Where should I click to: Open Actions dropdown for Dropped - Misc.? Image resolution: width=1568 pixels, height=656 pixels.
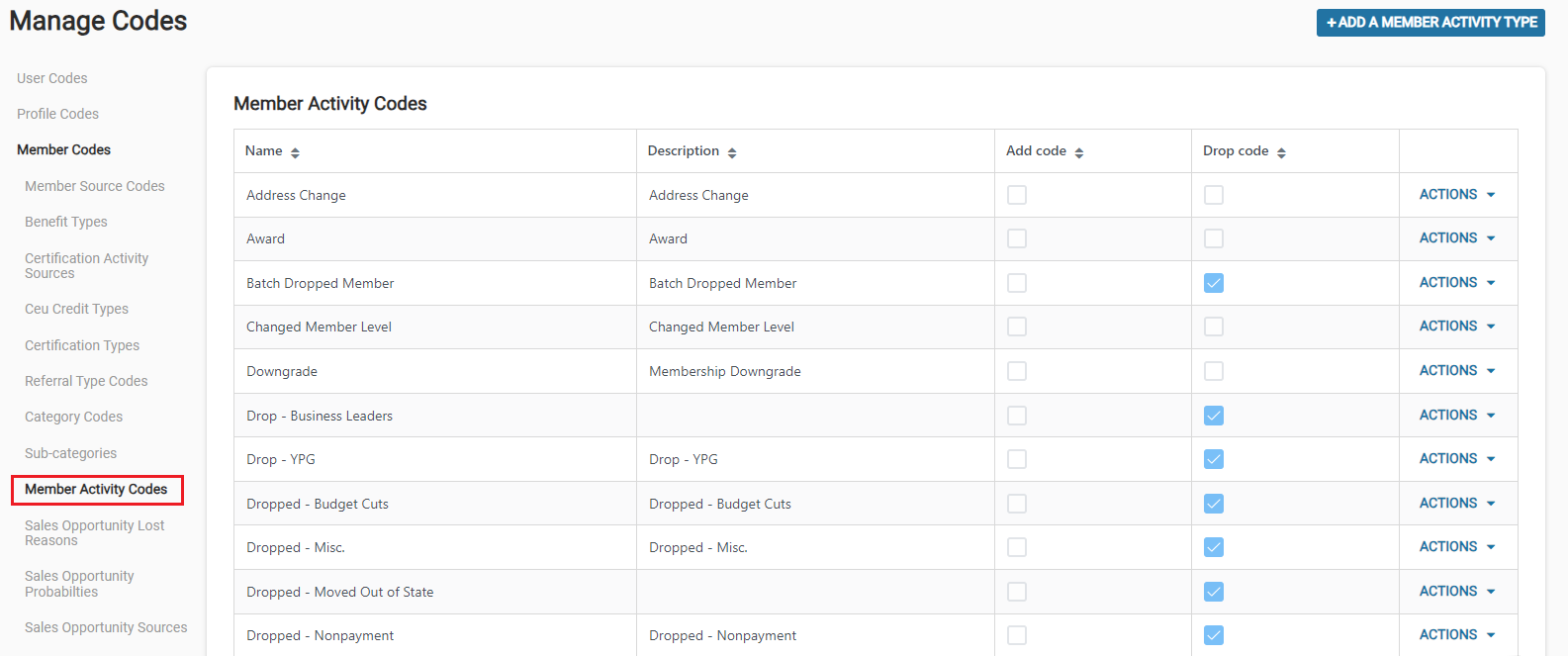click(x=1457, y=547)
